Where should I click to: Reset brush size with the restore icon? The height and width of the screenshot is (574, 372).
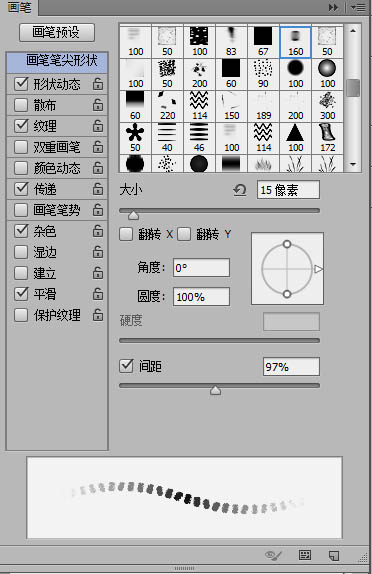[240, 190]
